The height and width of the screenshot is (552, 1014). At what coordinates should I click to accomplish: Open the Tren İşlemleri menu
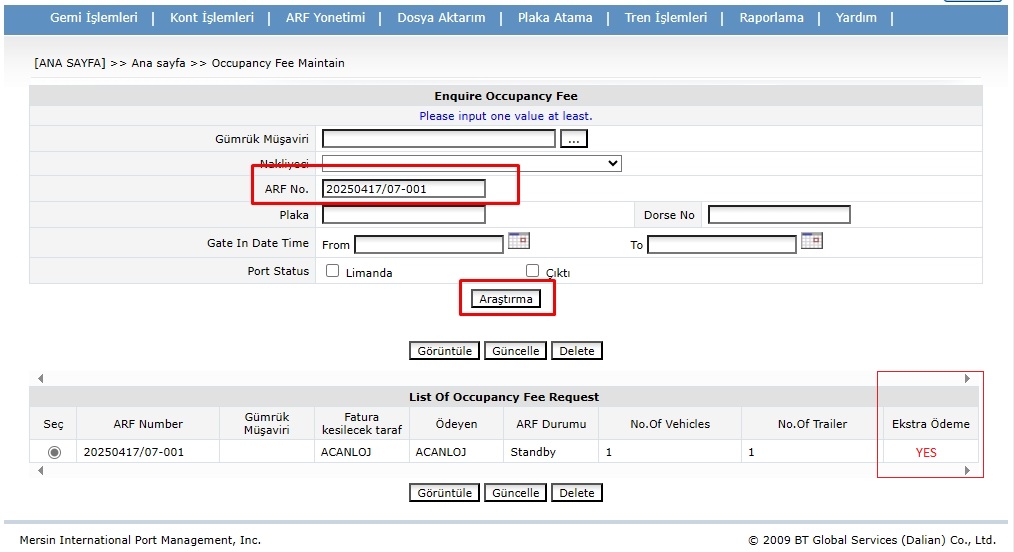coord(665,18)
